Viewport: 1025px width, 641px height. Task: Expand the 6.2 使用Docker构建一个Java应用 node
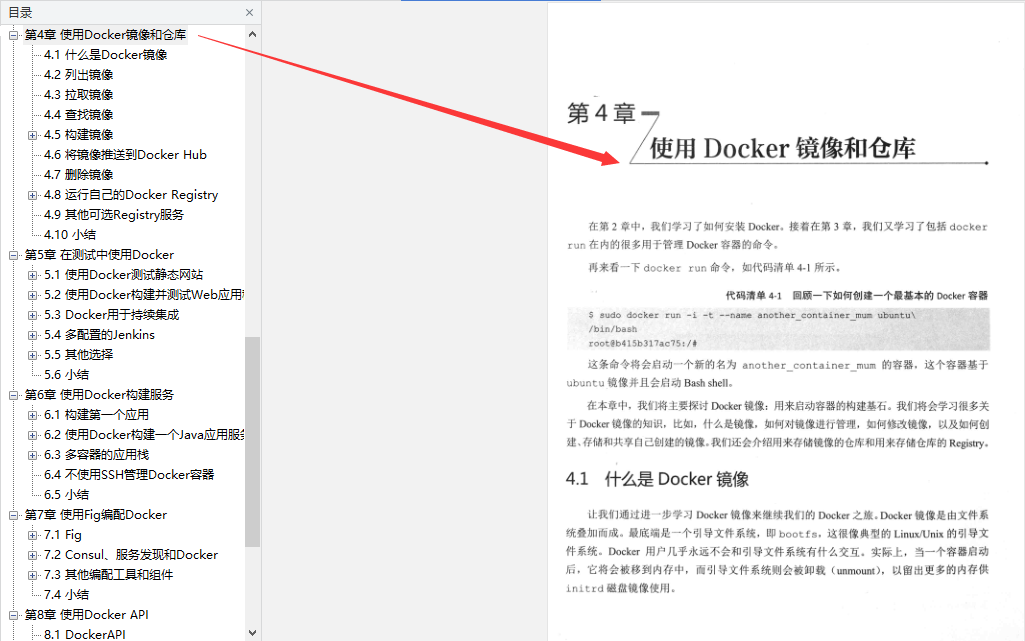click(x=33, y=435)
